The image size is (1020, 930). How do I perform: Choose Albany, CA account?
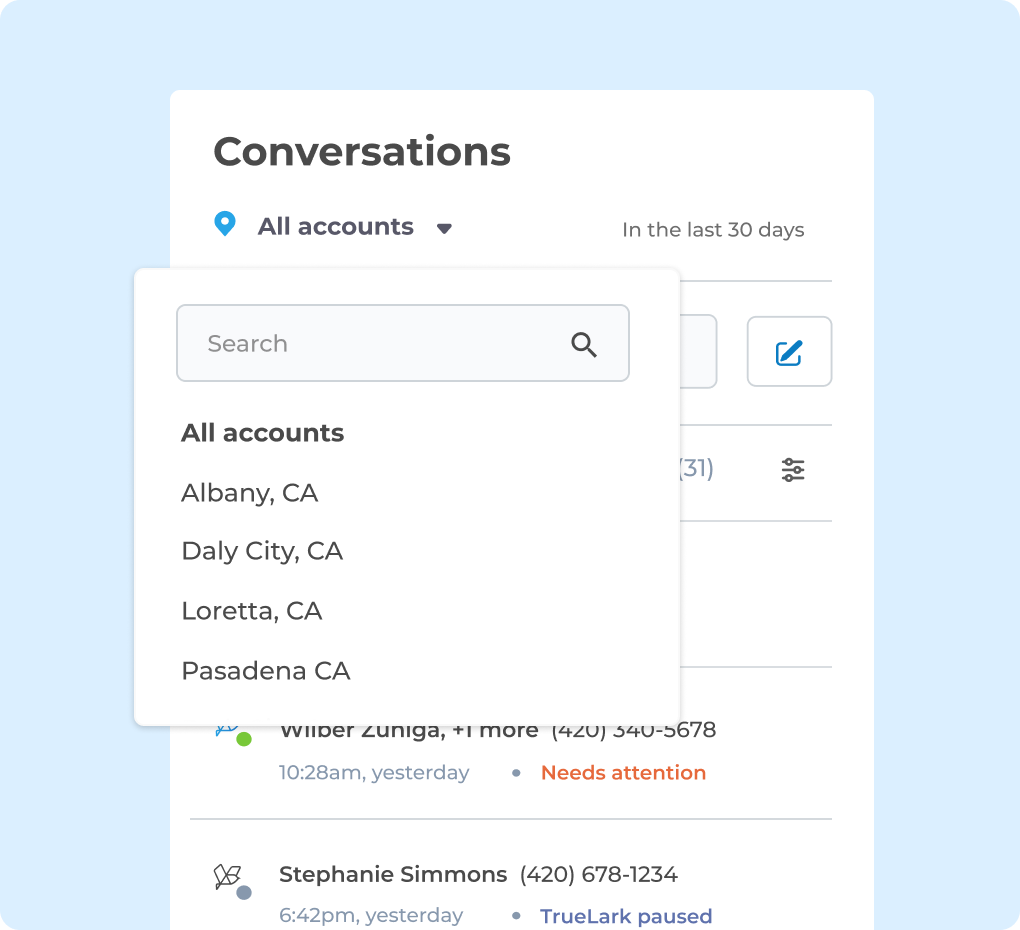tap(250, 493)
